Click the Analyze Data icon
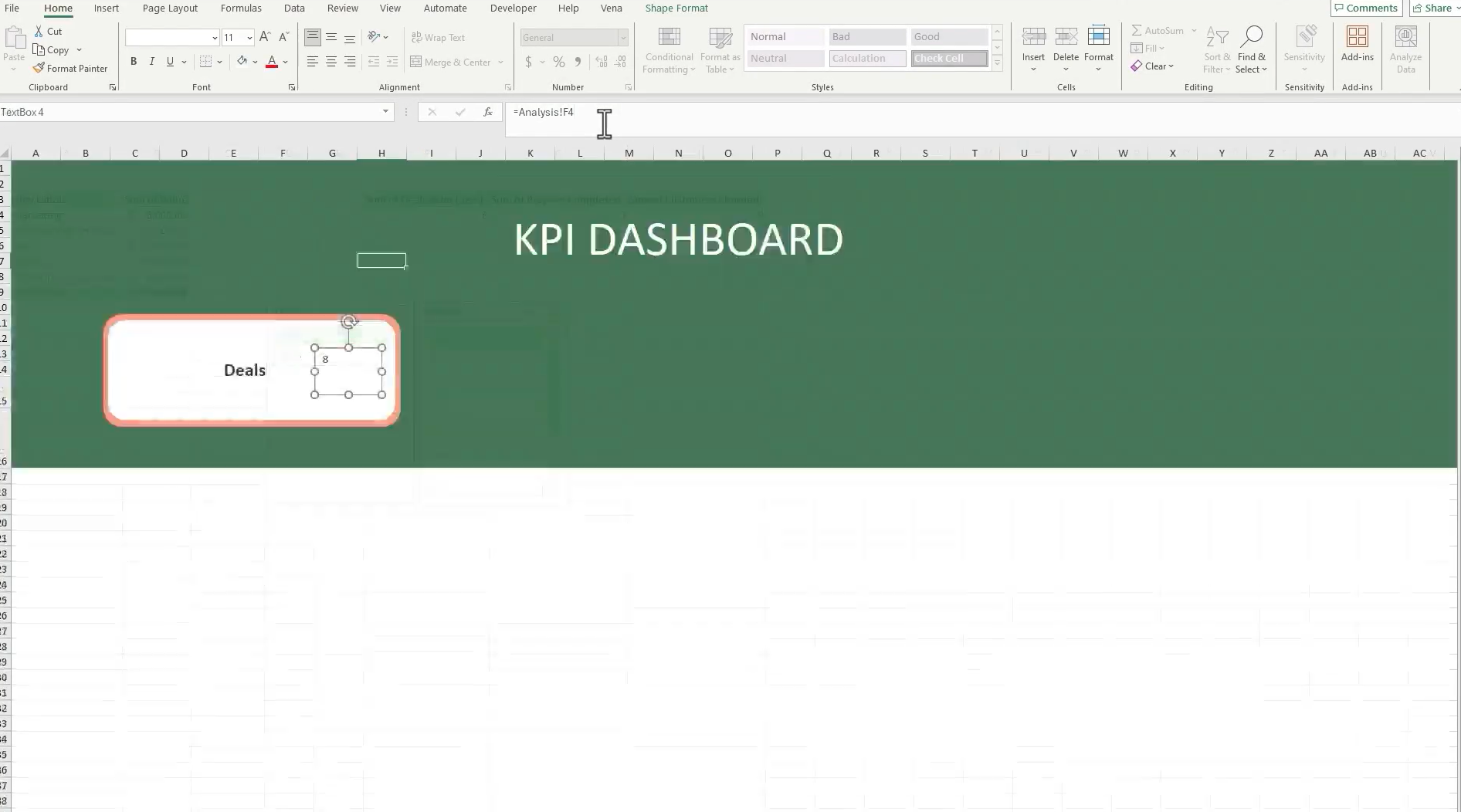The image size is (1461, 812). (x=1405, y=48)
